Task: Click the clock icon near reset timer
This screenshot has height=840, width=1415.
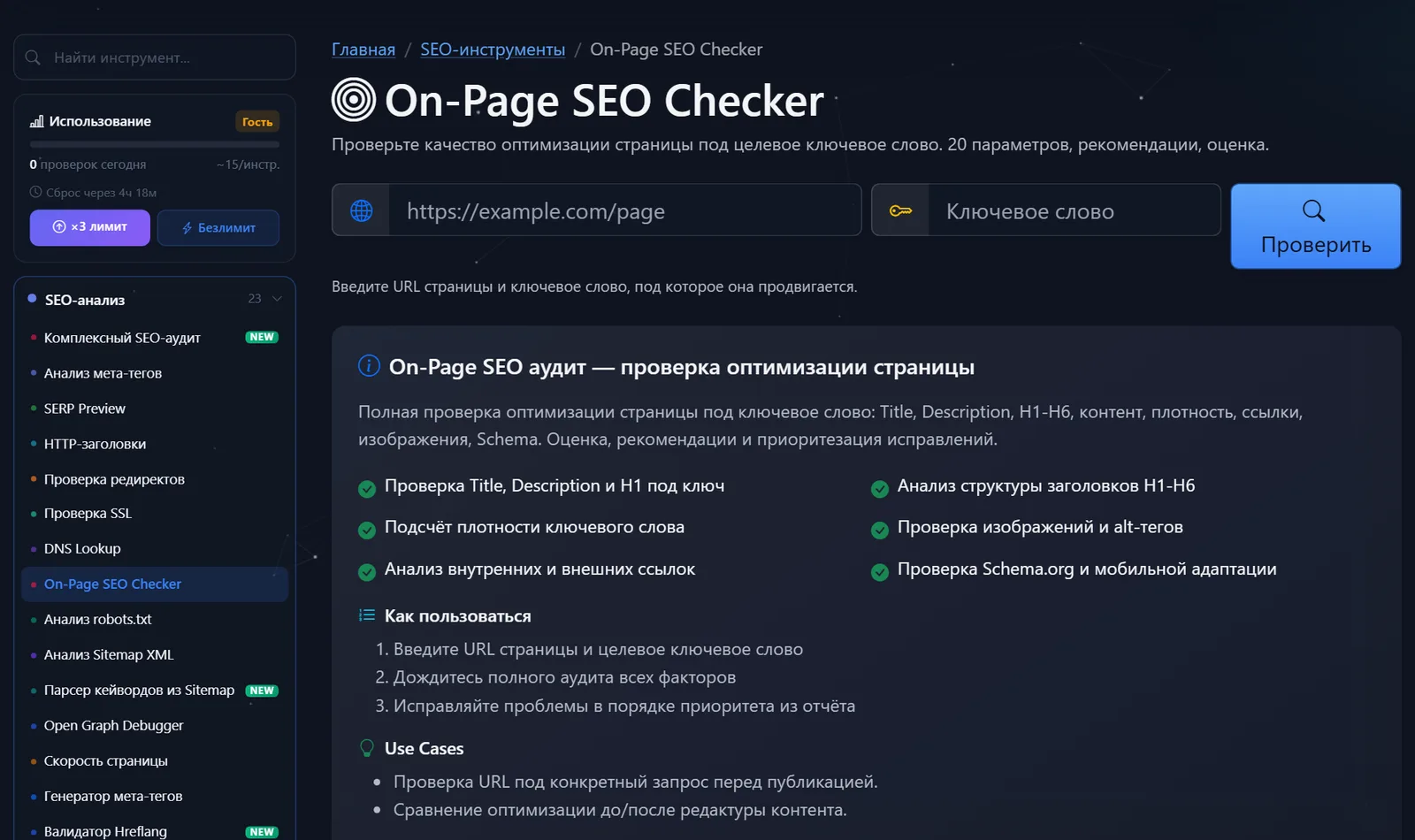Action: coord(35,192)
